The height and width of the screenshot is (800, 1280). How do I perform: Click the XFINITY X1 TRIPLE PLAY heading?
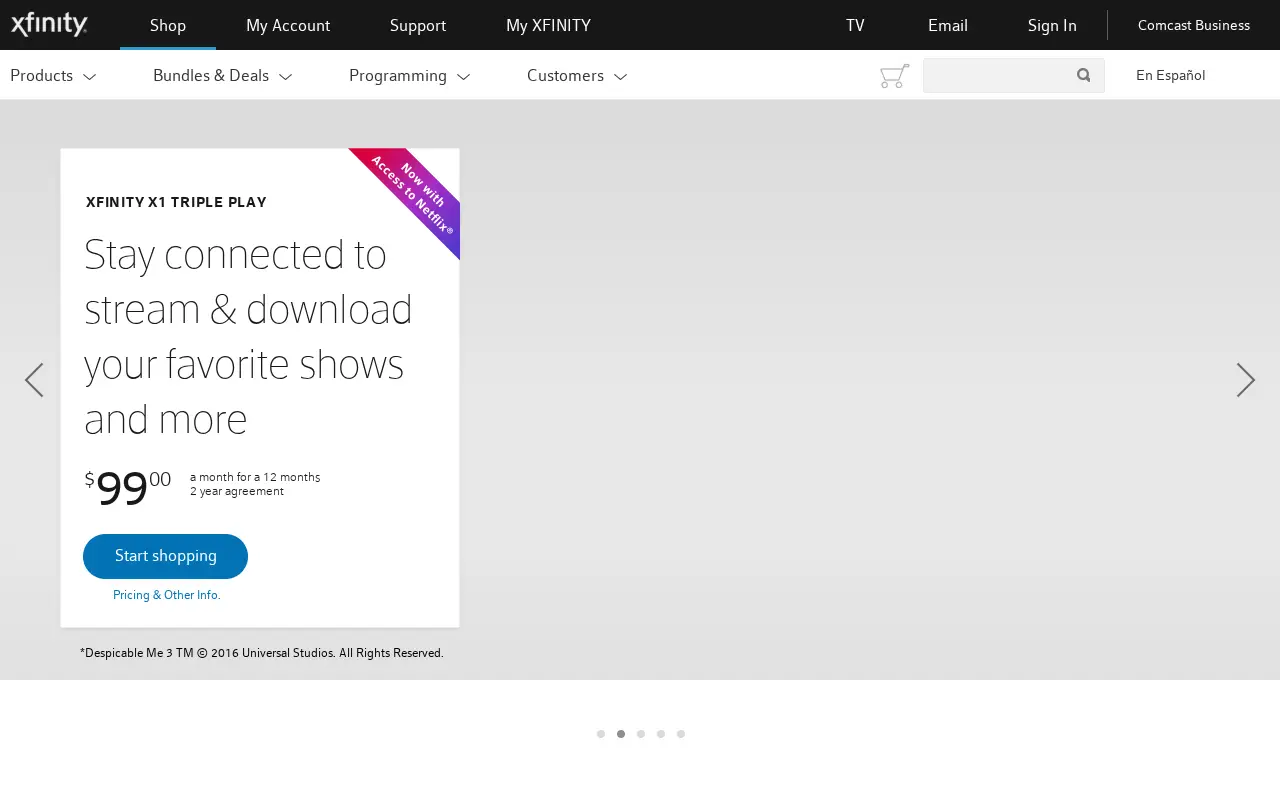click(x=176, y=202)
